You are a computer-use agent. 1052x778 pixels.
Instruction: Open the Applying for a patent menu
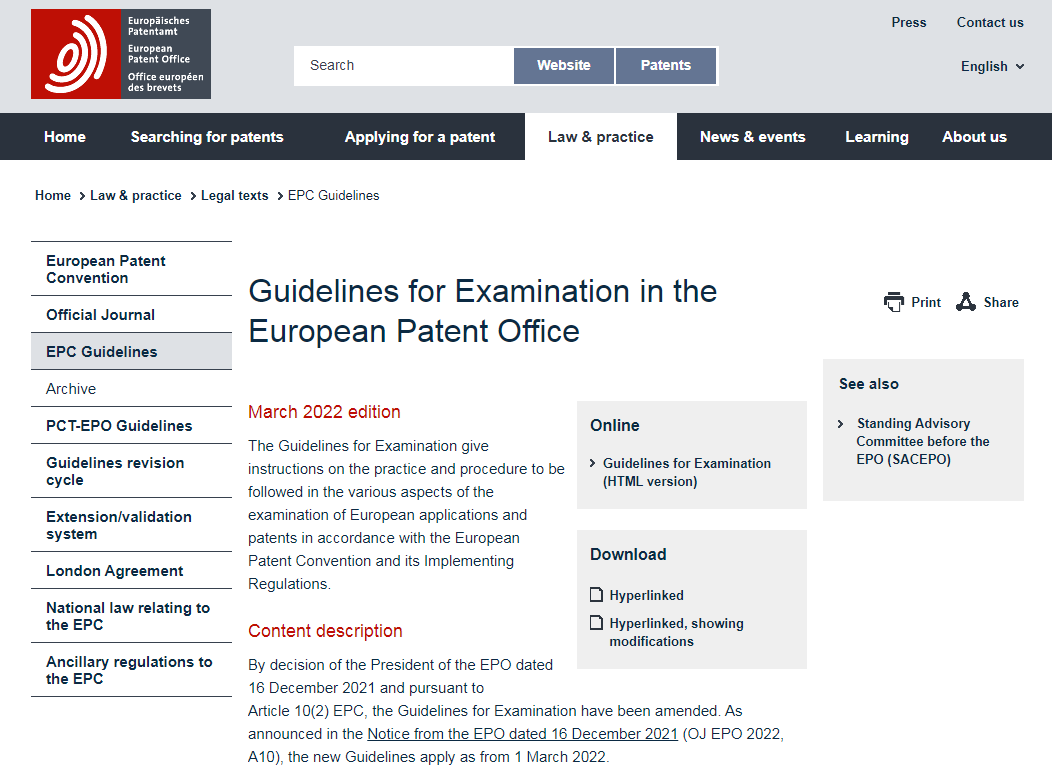[419, 137]
